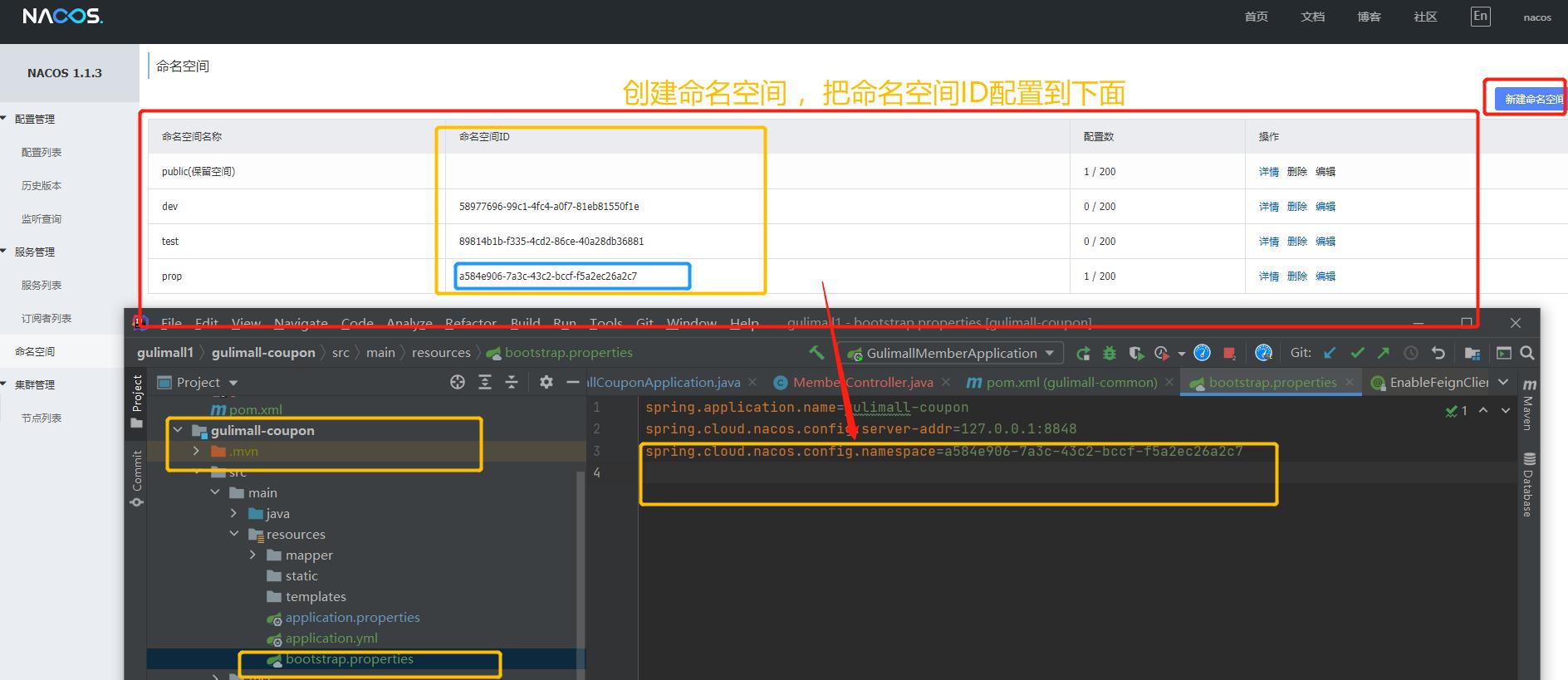Open run configuration dropdown GulimallMemberApplication

click(x=950, y=354)
